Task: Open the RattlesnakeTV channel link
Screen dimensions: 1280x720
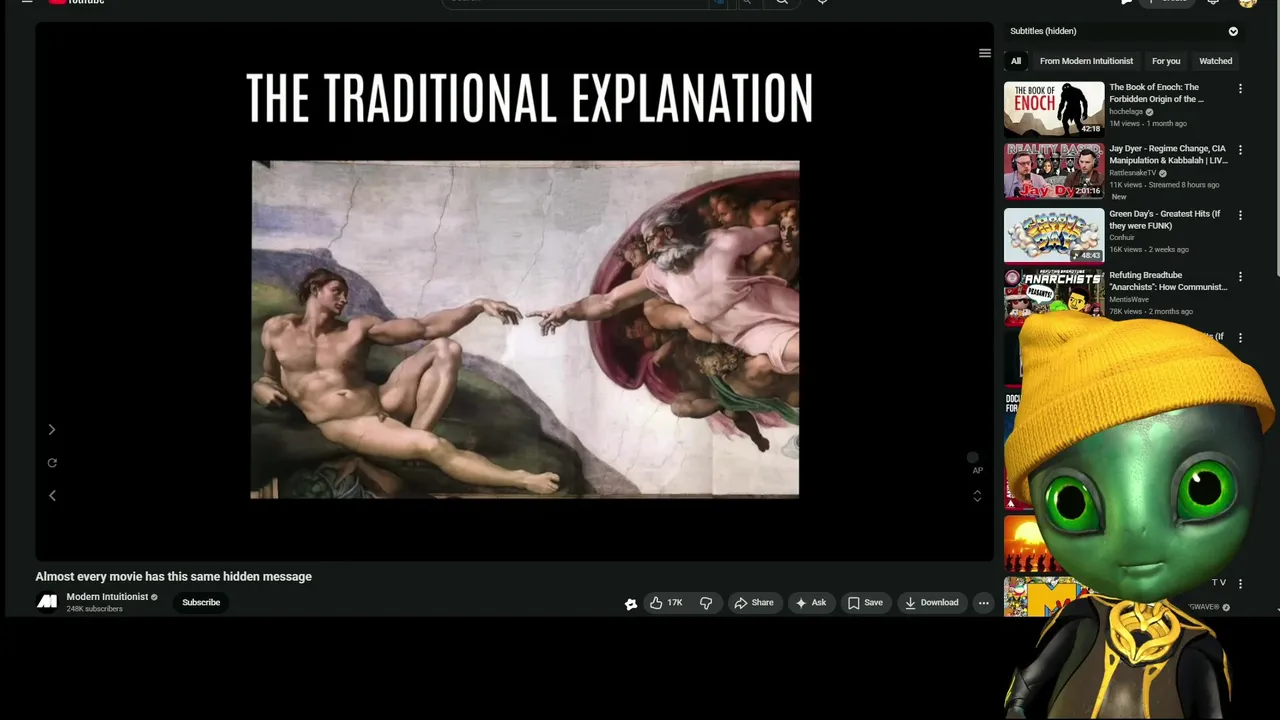Action: (1132, 173)
